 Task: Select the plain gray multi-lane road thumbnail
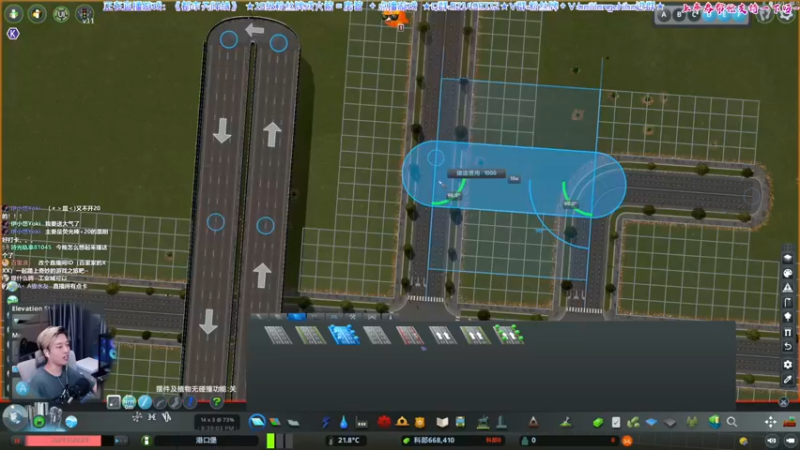(278, 335)
